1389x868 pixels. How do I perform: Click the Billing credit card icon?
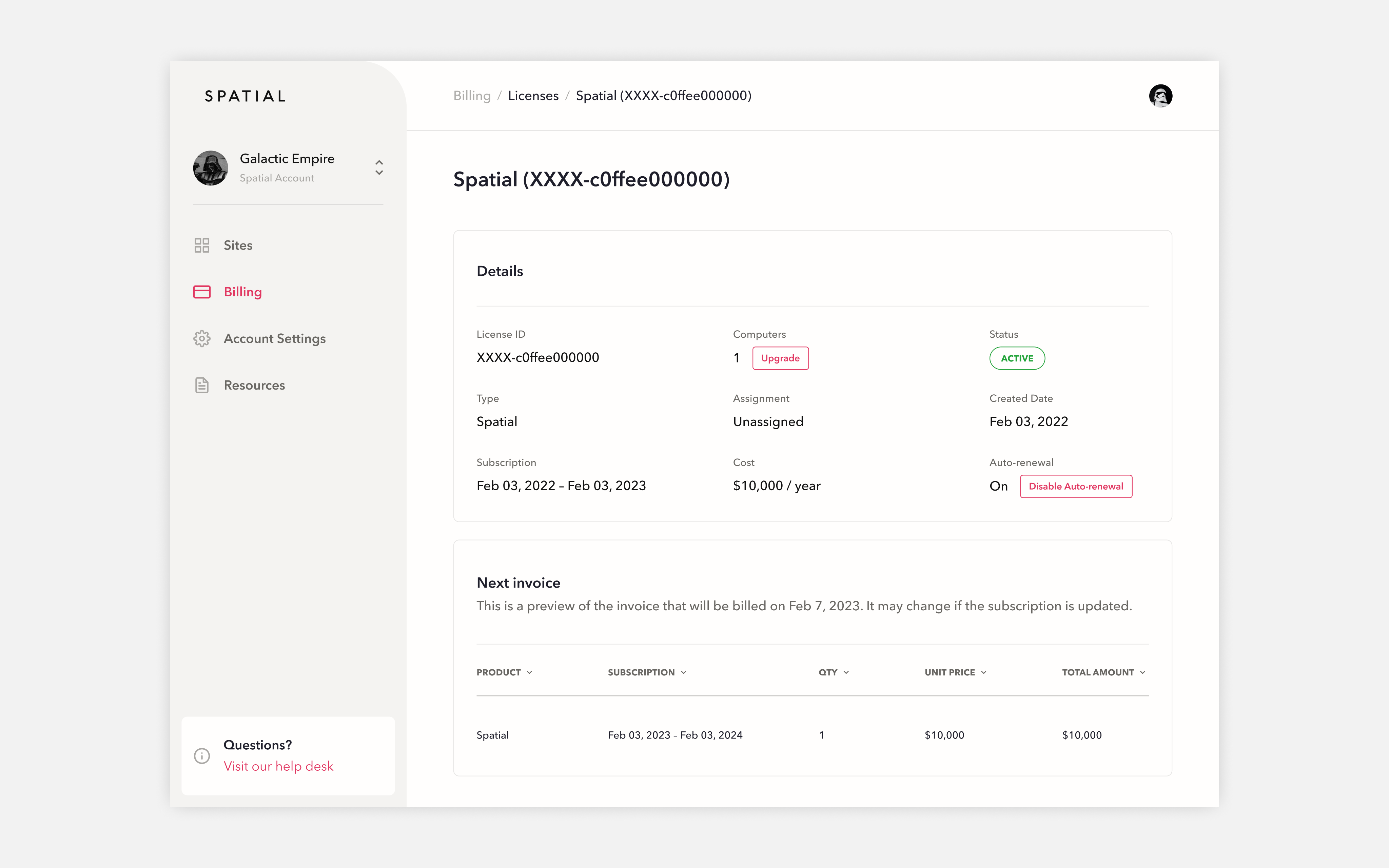[x=201, y=292]
